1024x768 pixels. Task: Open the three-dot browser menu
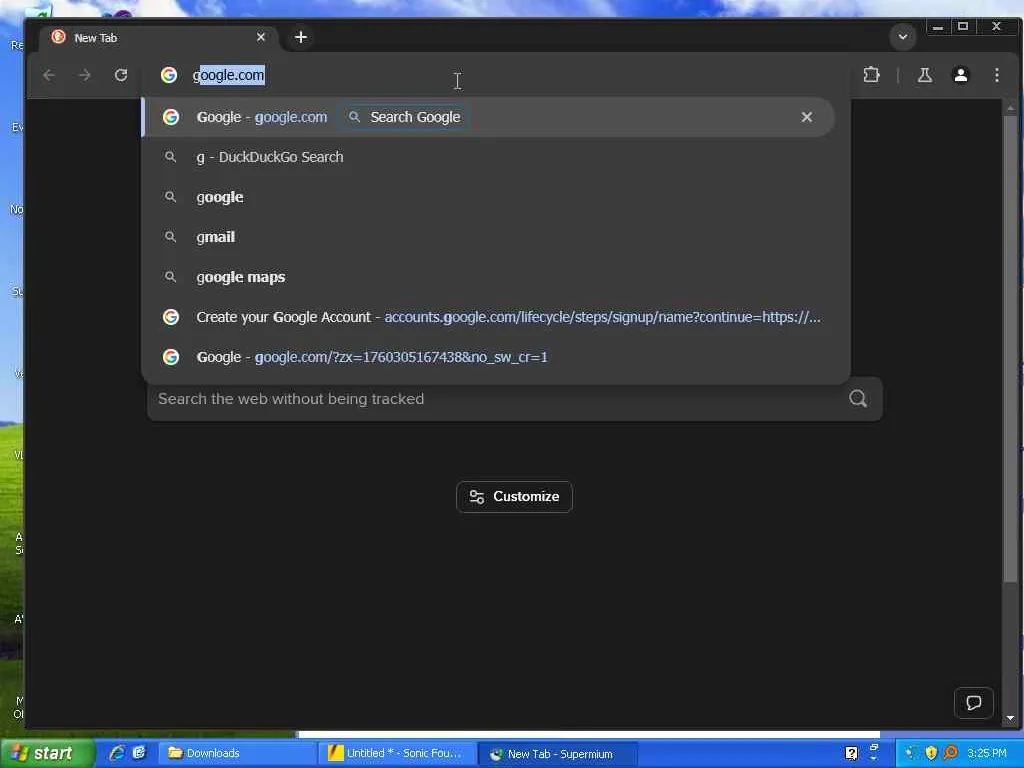[997, 75]
